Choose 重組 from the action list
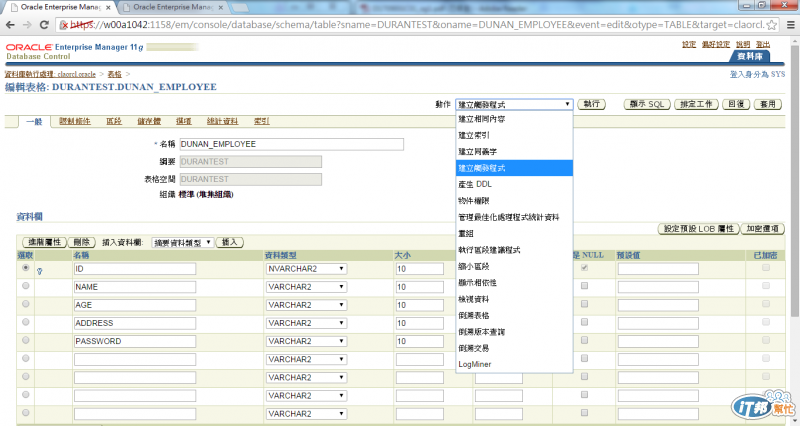Screen dimensions: 800x426 point(514,233)
